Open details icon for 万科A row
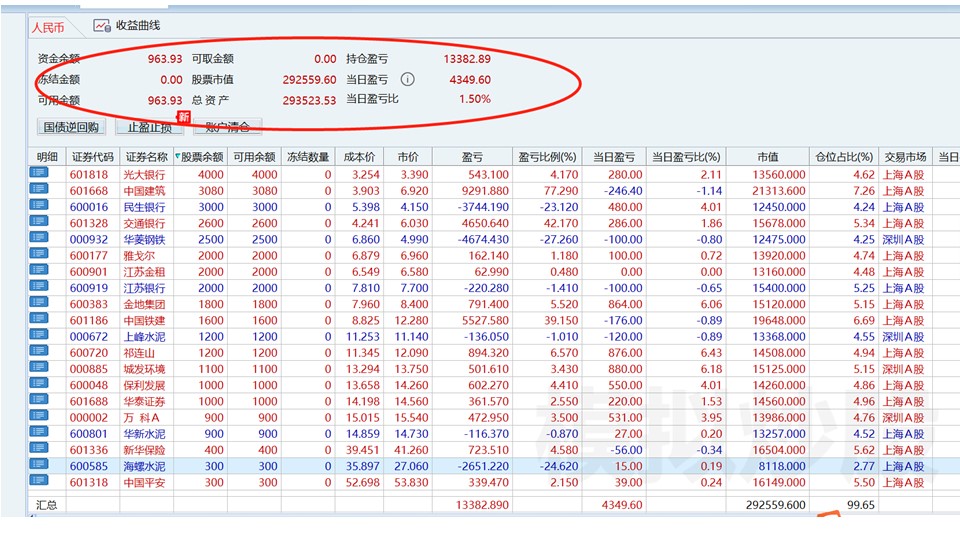This screenshot has width=960, height=540. coord(39,416)
